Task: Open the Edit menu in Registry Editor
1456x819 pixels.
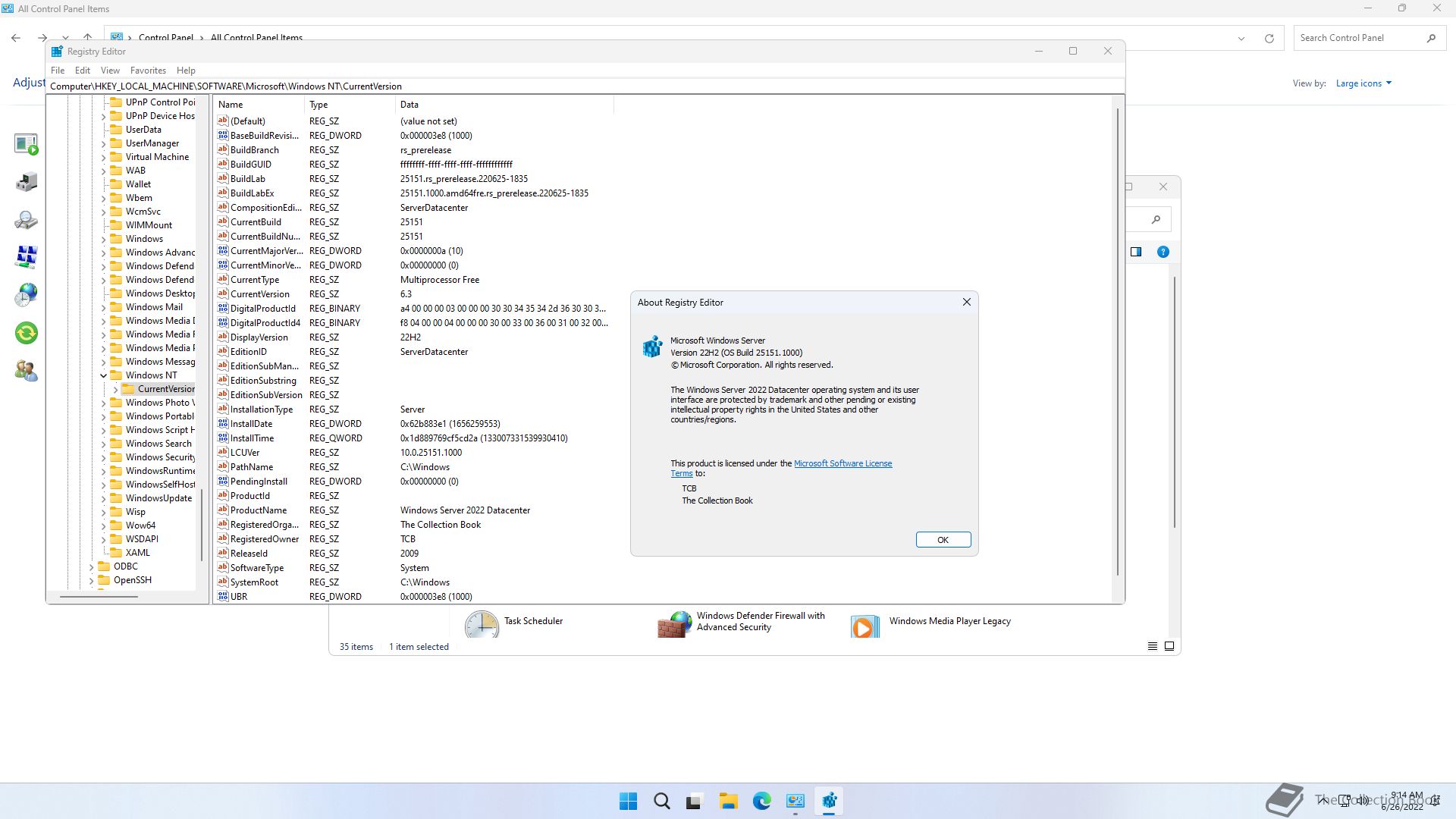Action: tap(83, 70)
